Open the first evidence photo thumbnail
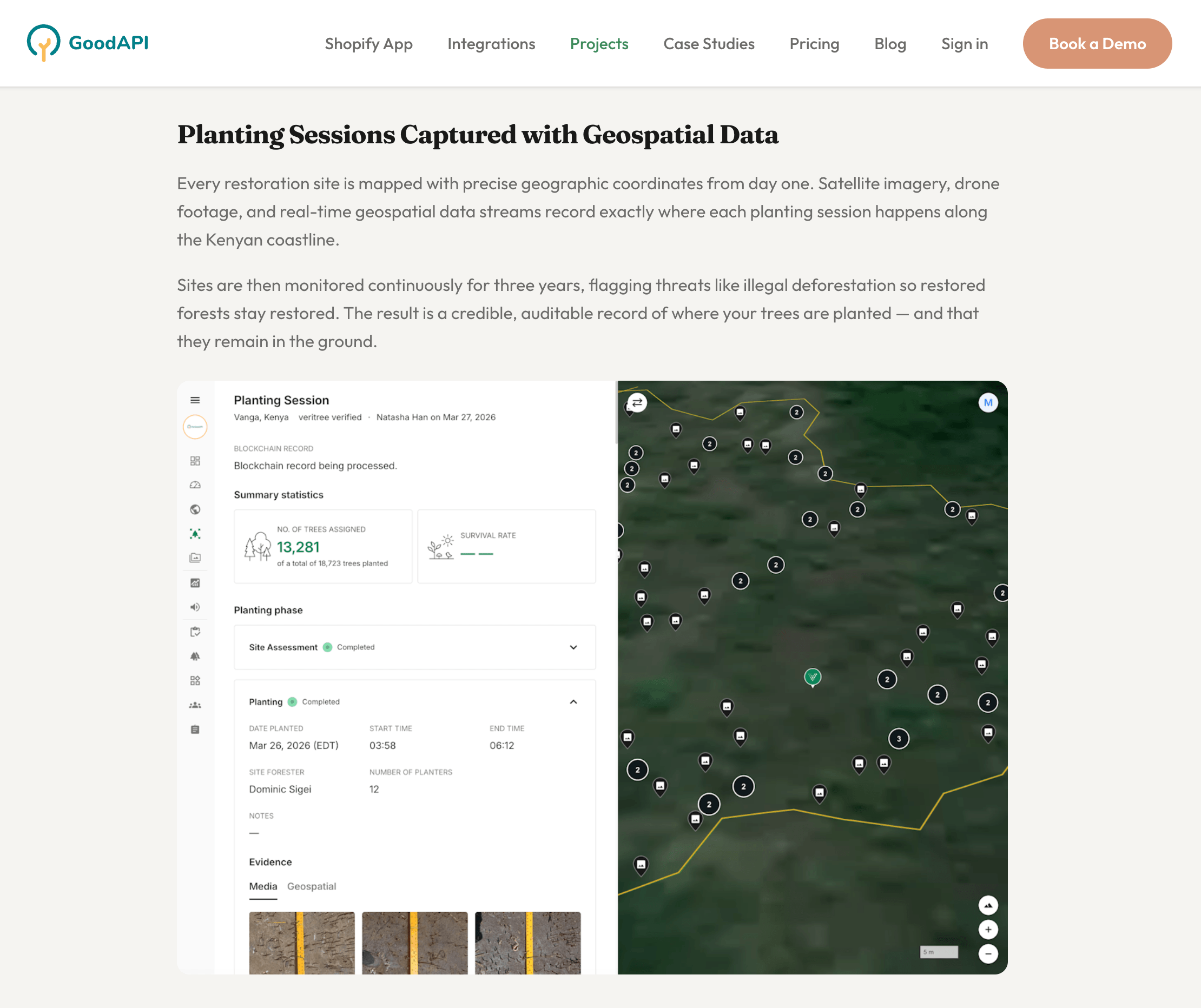This screenshot has height=1008, width=1201. coord(301,943)
